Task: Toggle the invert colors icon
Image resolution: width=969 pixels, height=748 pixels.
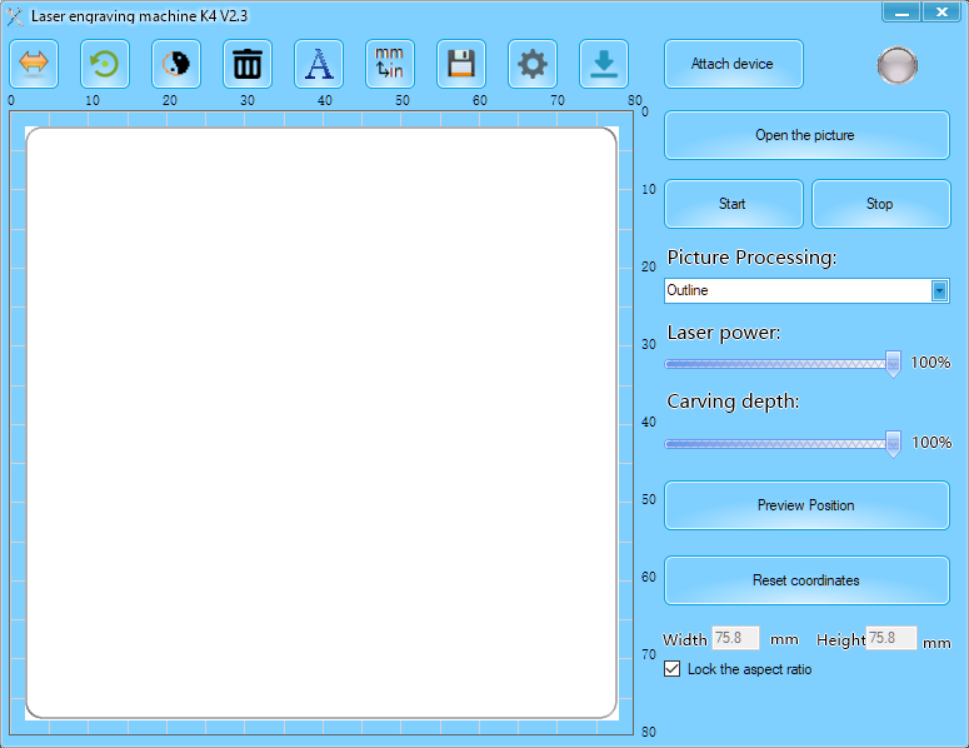Action: (x=175, y=63)
